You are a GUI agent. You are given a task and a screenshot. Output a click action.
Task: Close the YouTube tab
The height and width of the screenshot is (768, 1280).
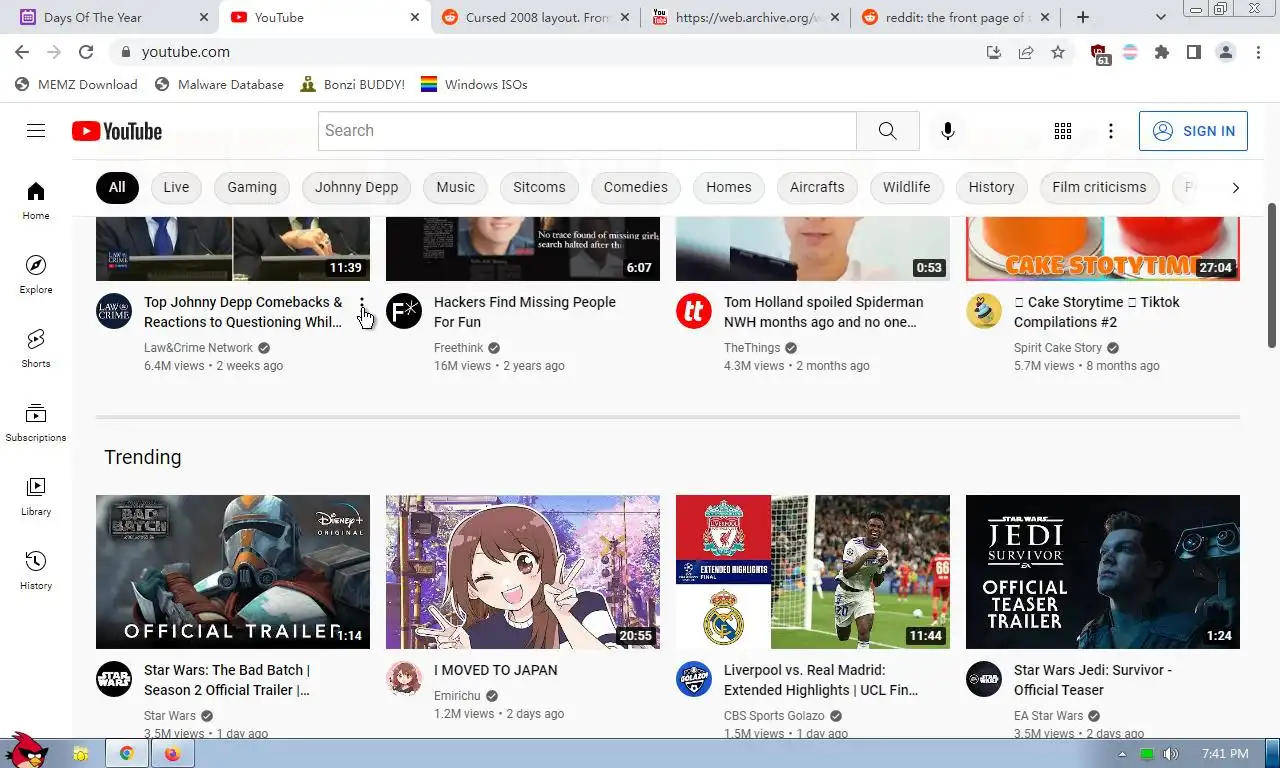(415, 17)
